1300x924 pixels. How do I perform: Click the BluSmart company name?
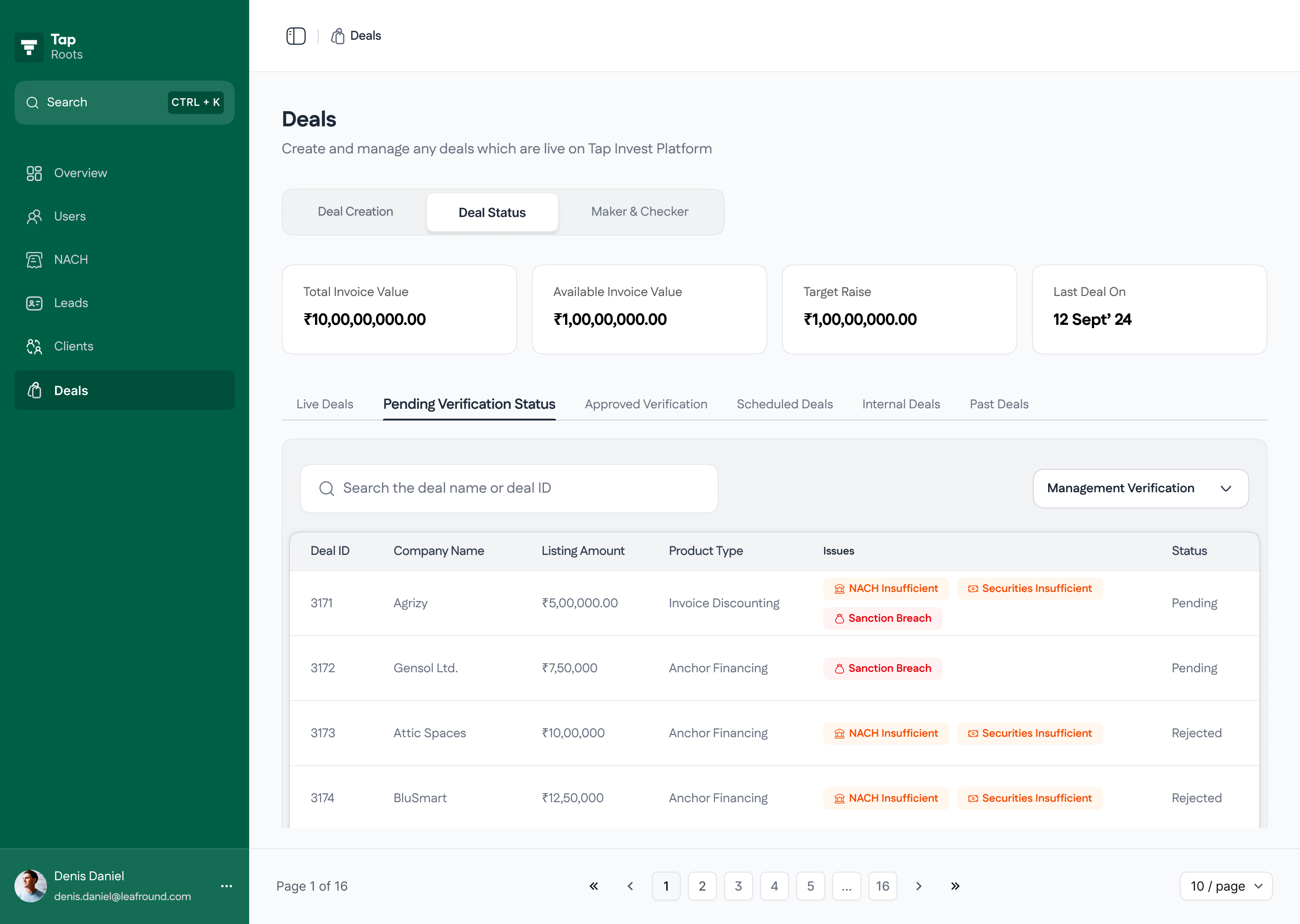[420, 798]
